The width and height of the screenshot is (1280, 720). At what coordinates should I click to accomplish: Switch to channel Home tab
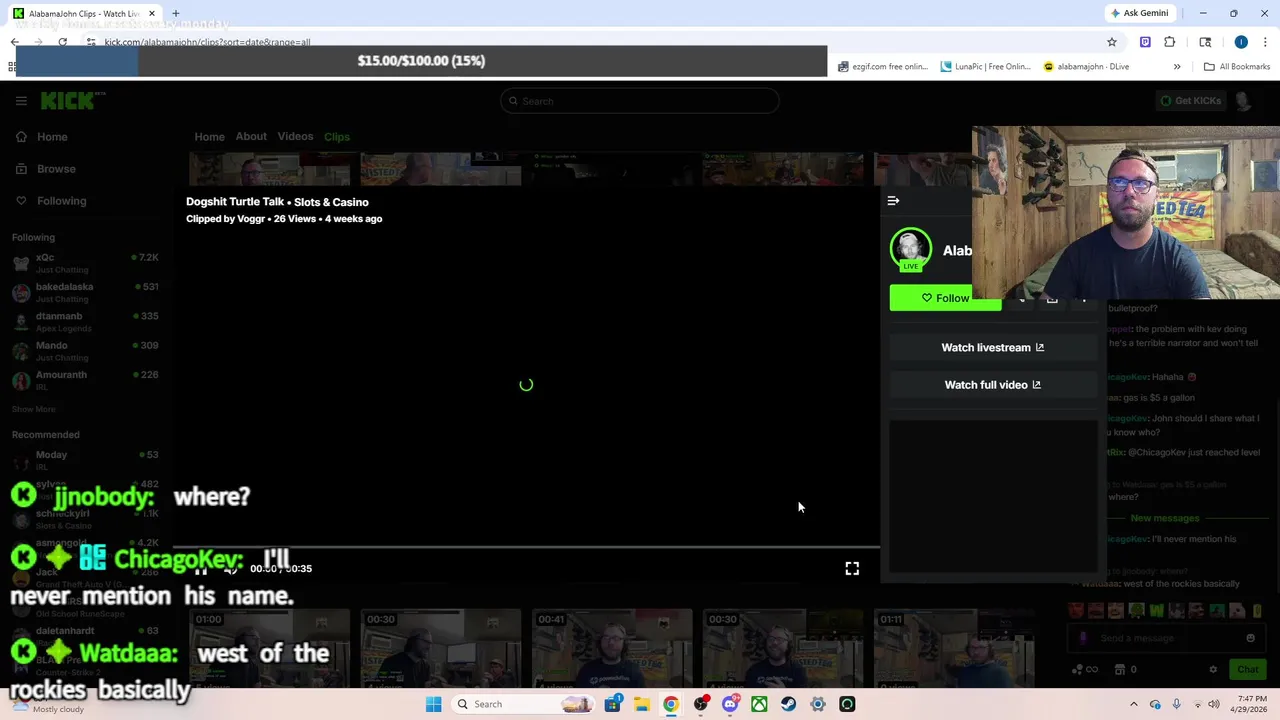click(x=209, y=137)
